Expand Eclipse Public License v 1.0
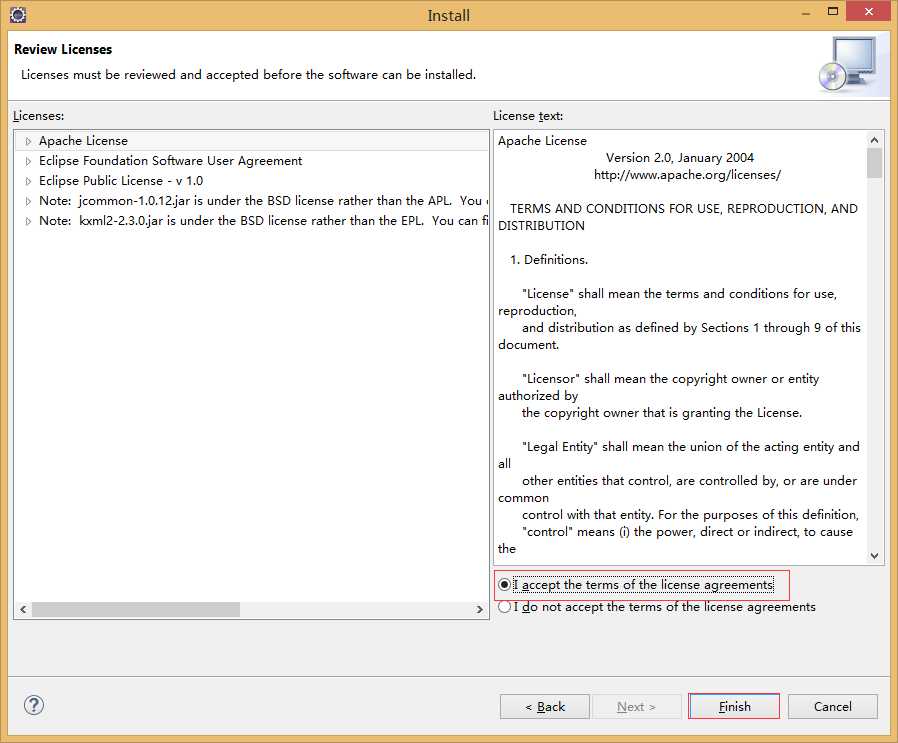The width and height of the screenshot is (898, 743). (28, 181)
